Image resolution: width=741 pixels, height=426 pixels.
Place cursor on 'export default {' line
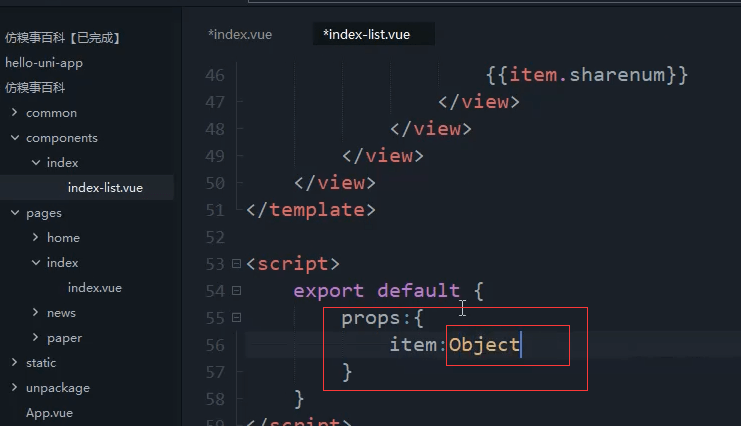pos(388,291)
